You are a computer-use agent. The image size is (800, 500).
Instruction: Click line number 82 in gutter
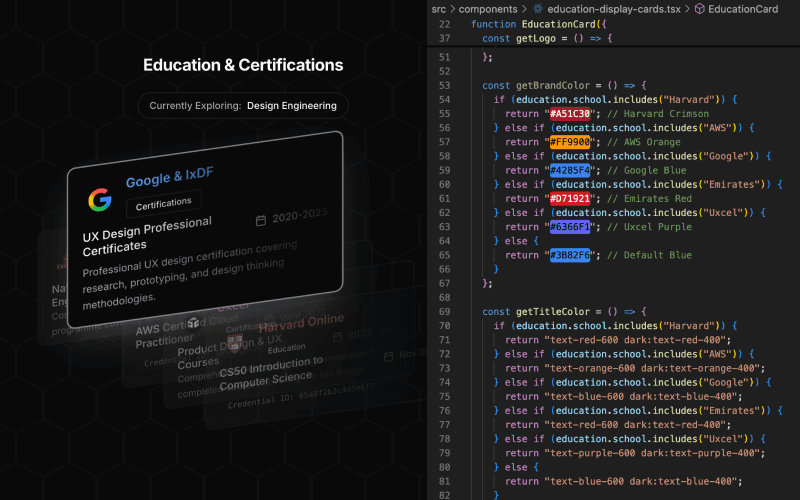[444, 495]
